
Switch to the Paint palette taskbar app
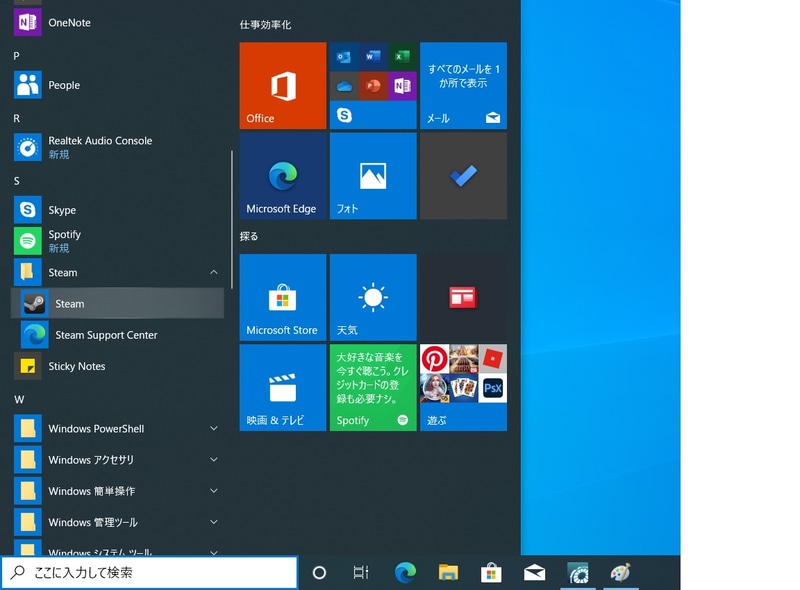click(621, 573)
